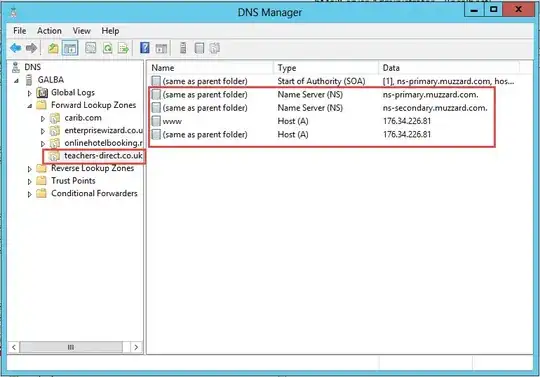Viewport: 540px width, 377px height.
Task: Minimize the DNS Manager window
Action: tap(475, 10)
